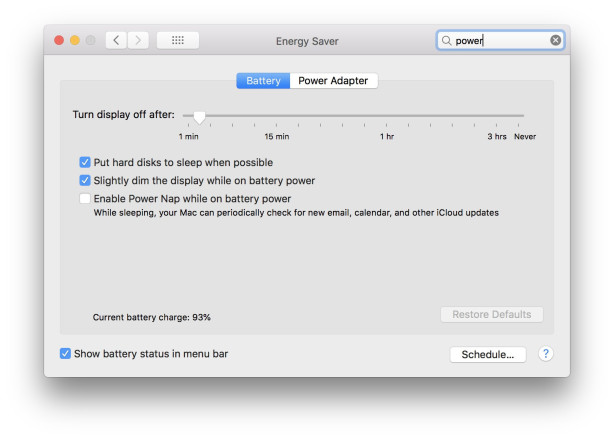Switch to the Power Adapter tab

point(333,81)
